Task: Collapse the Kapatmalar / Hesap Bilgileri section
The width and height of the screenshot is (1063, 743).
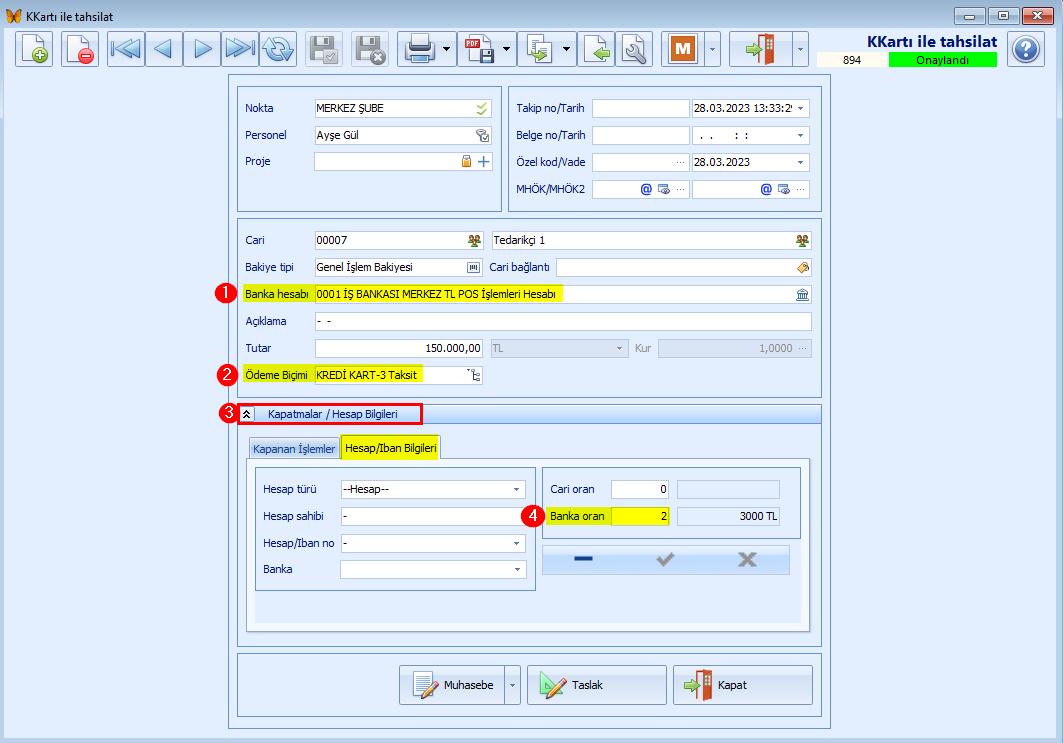Action: (x=247, y=413)
